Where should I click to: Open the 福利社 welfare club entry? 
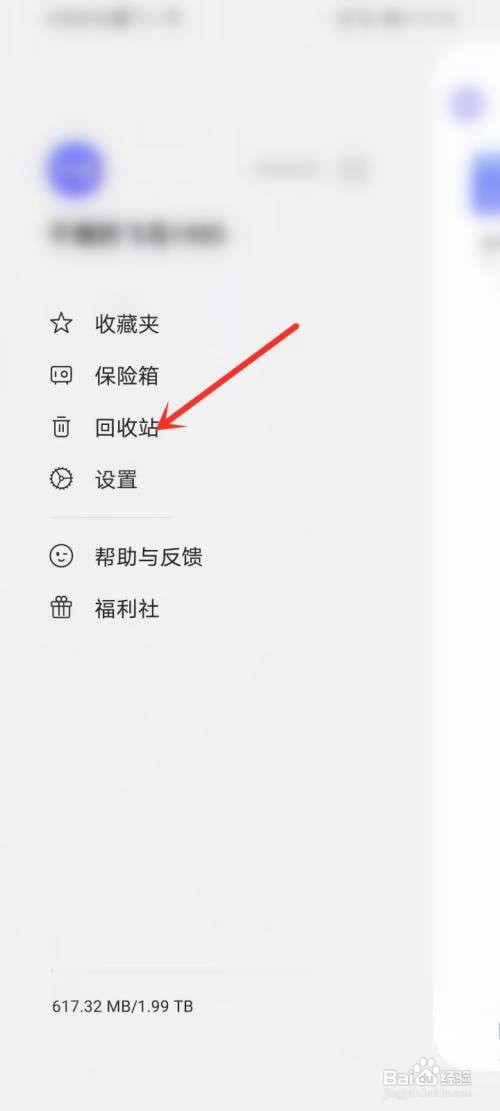[127, 608]
